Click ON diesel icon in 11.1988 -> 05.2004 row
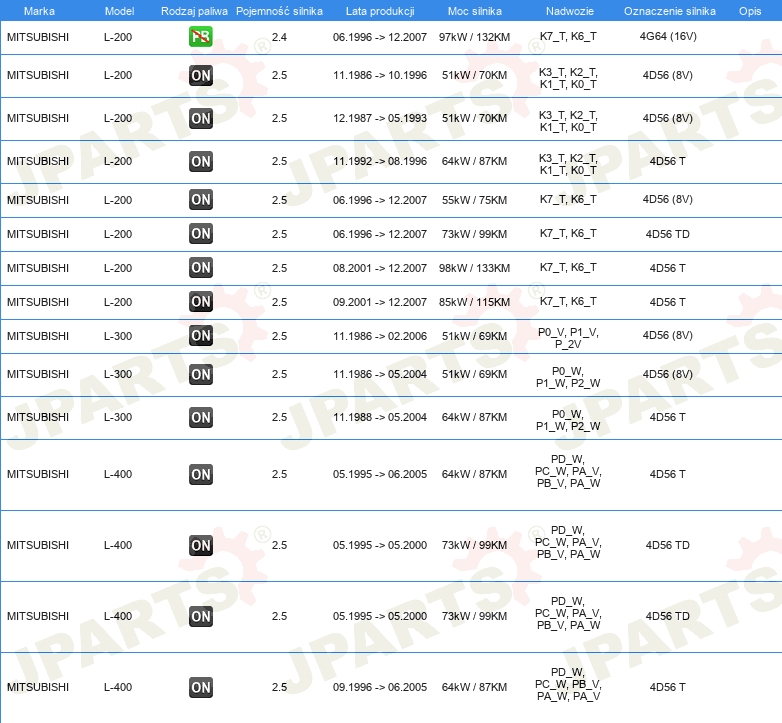The image size is (782, 723). (x=200, y=417)
